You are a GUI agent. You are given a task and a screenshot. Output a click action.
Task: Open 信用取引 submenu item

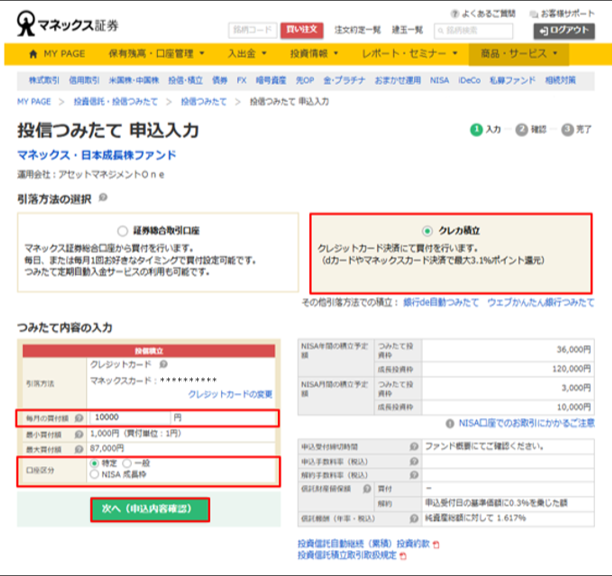click(x=84, y=80)
